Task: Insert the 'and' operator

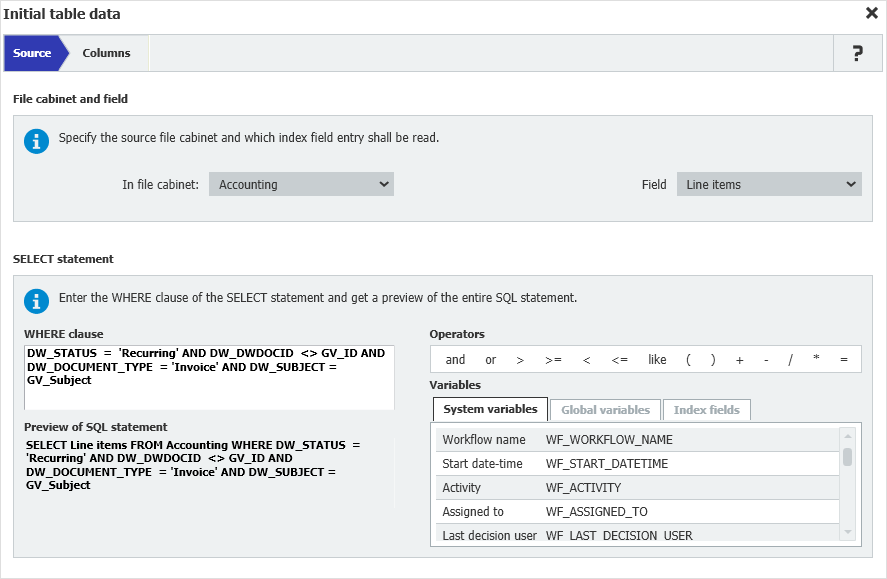Action: 455,360
